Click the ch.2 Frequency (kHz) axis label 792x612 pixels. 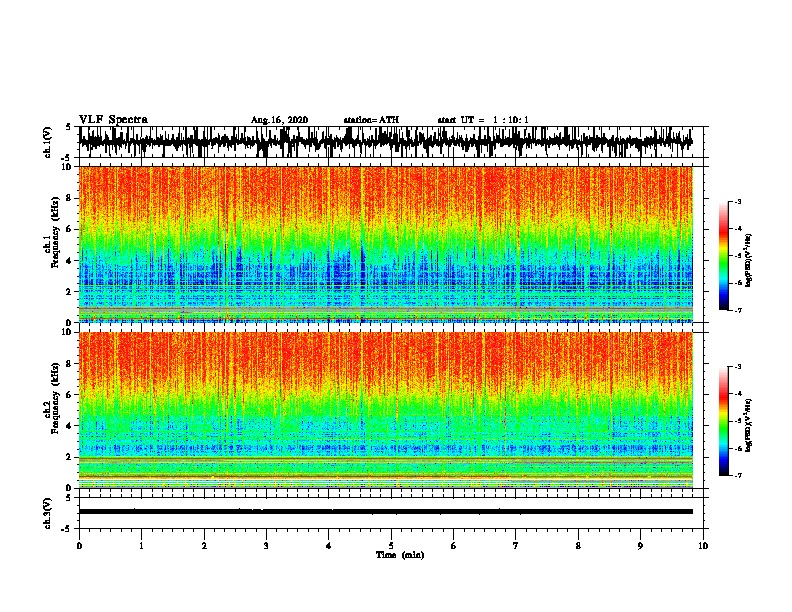[51, 398]
